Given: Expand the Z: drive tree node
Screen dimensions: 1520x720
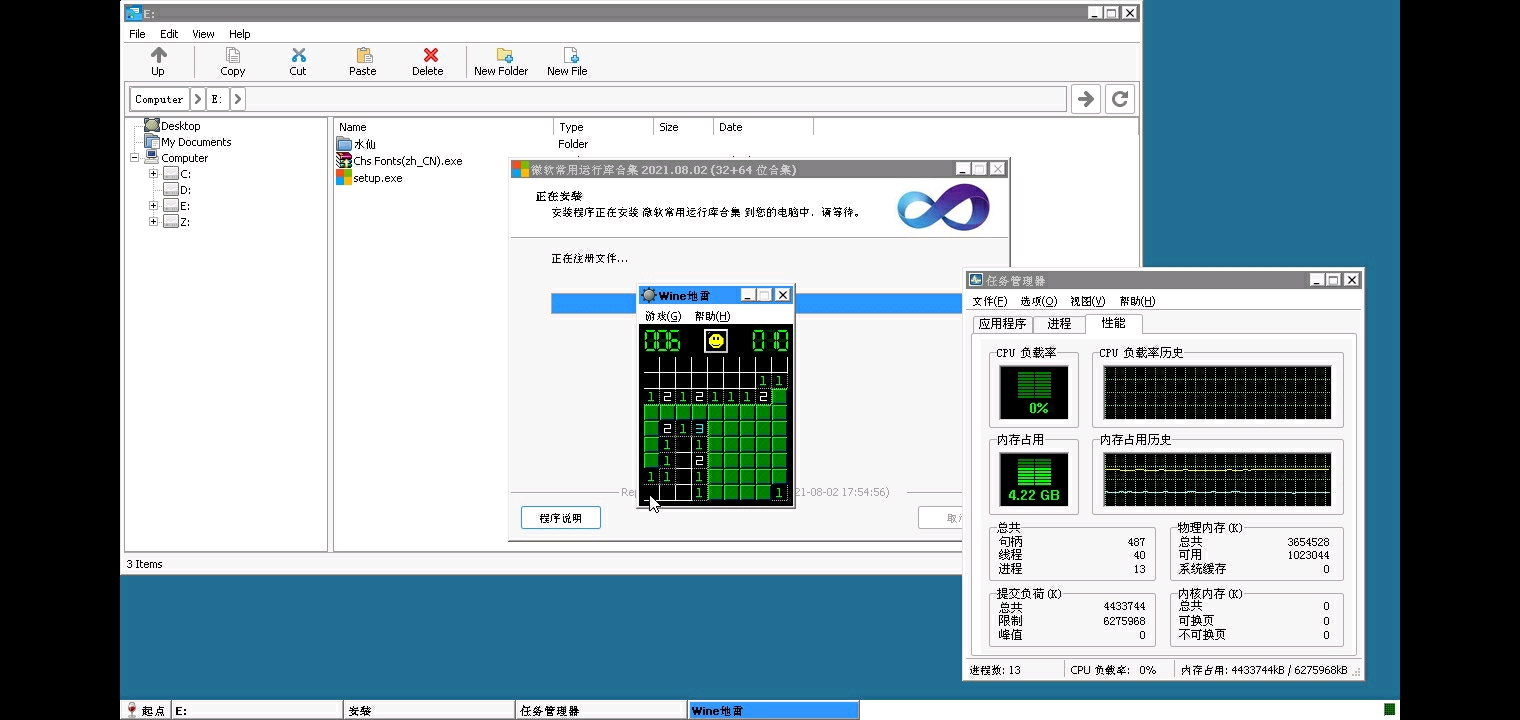Looking at the screenshot, I should (153, 222).
